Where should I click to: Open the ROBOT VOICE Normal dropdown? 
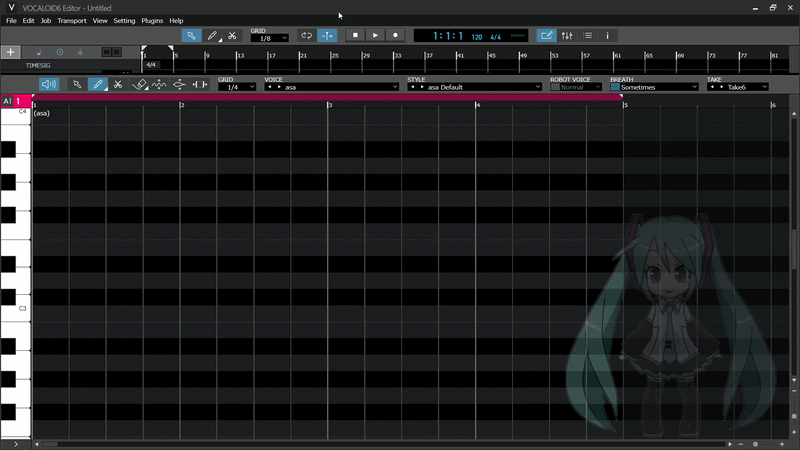click(581, 87)
